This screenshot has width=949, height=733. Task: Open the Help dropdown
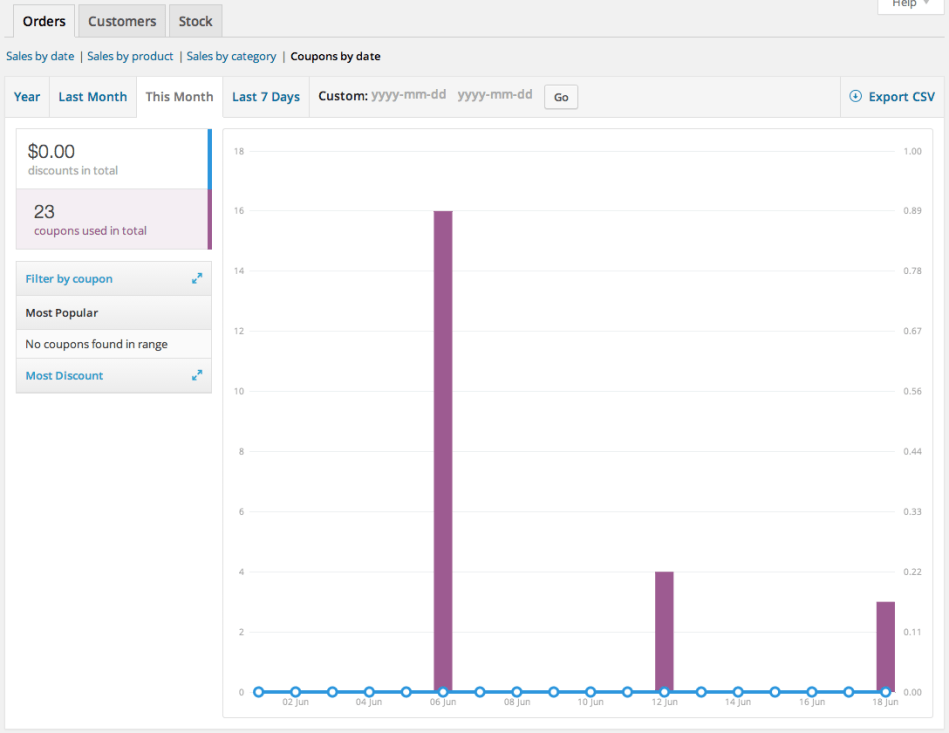pyautogui.click(x=908, y=6)
